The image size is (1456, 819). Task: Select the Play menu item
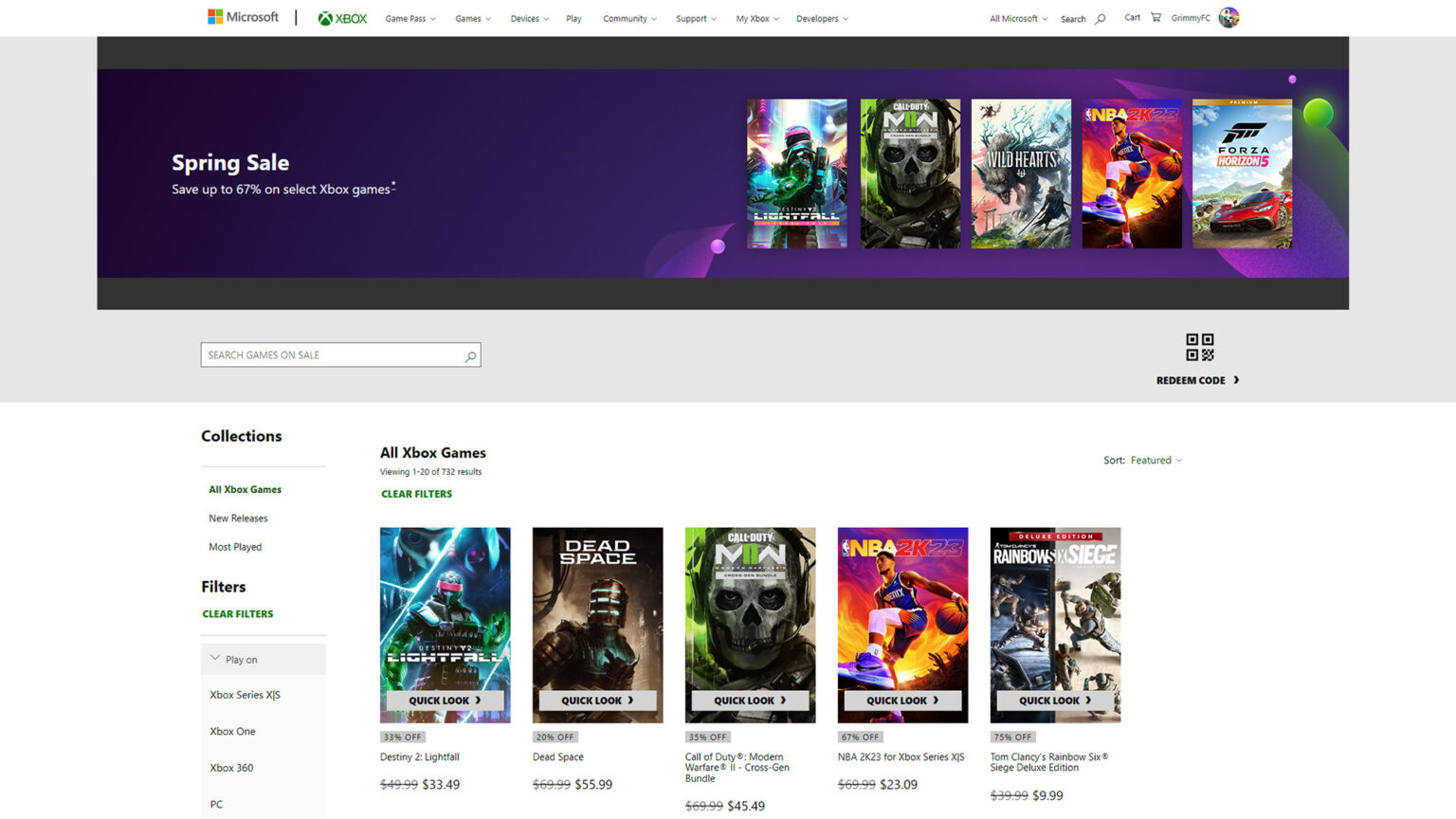[x=573, y=19]
